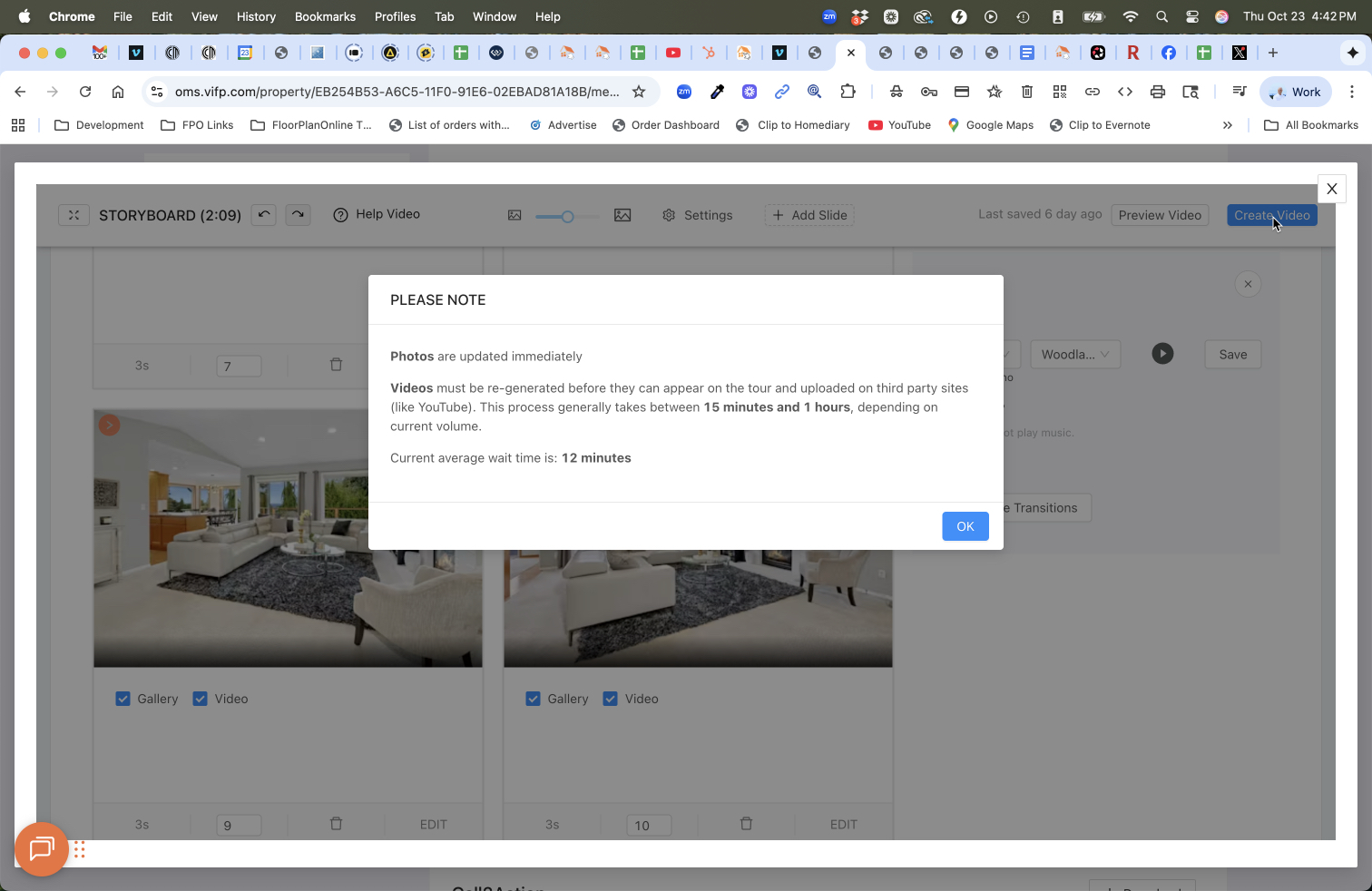Open the Settings gear in storyboard
Image resolution: width=1372 pixels, height=891 pixels.
(x=697, y=215)
